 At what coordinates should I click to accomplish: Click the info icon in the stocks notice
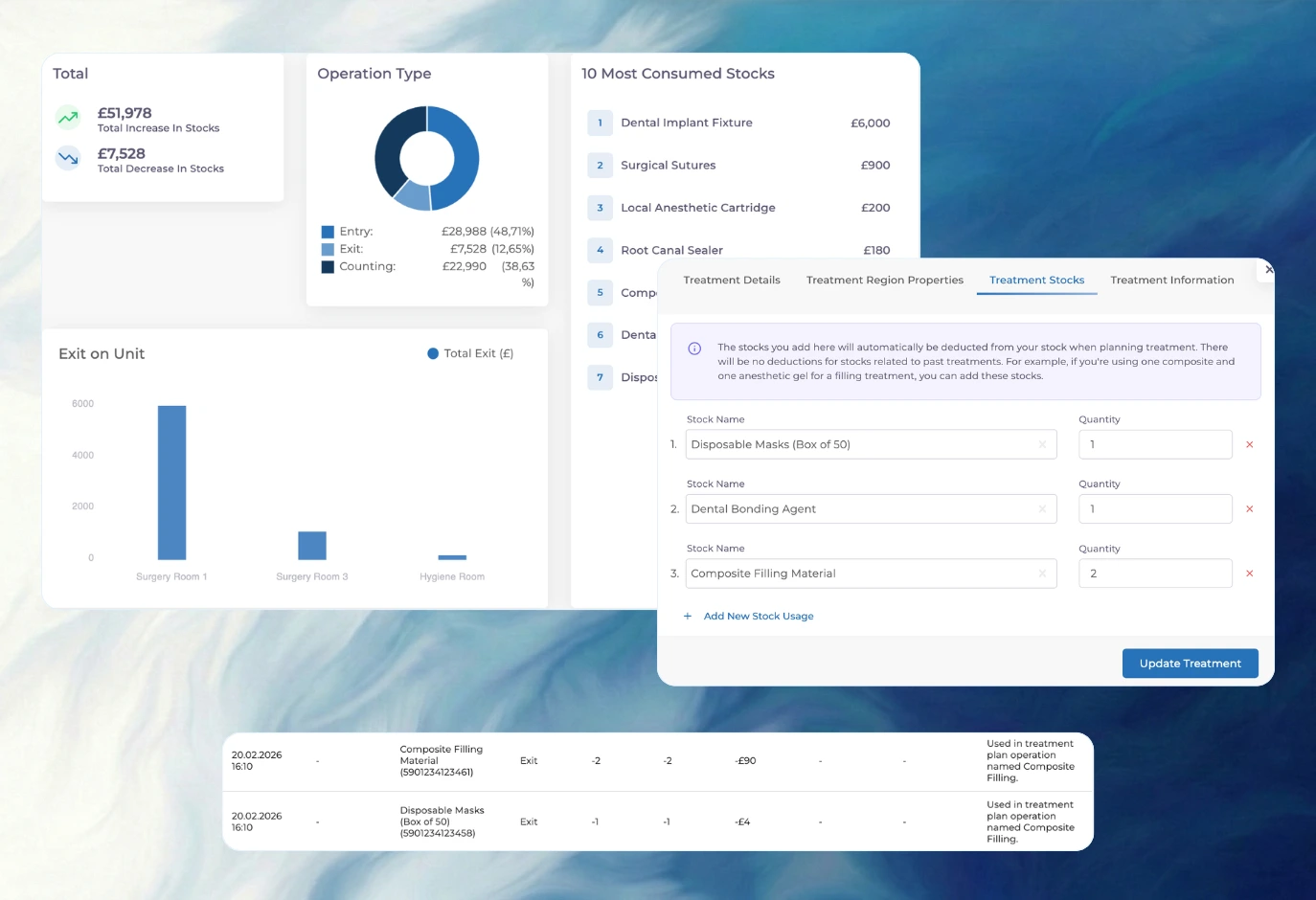(695, 349)
